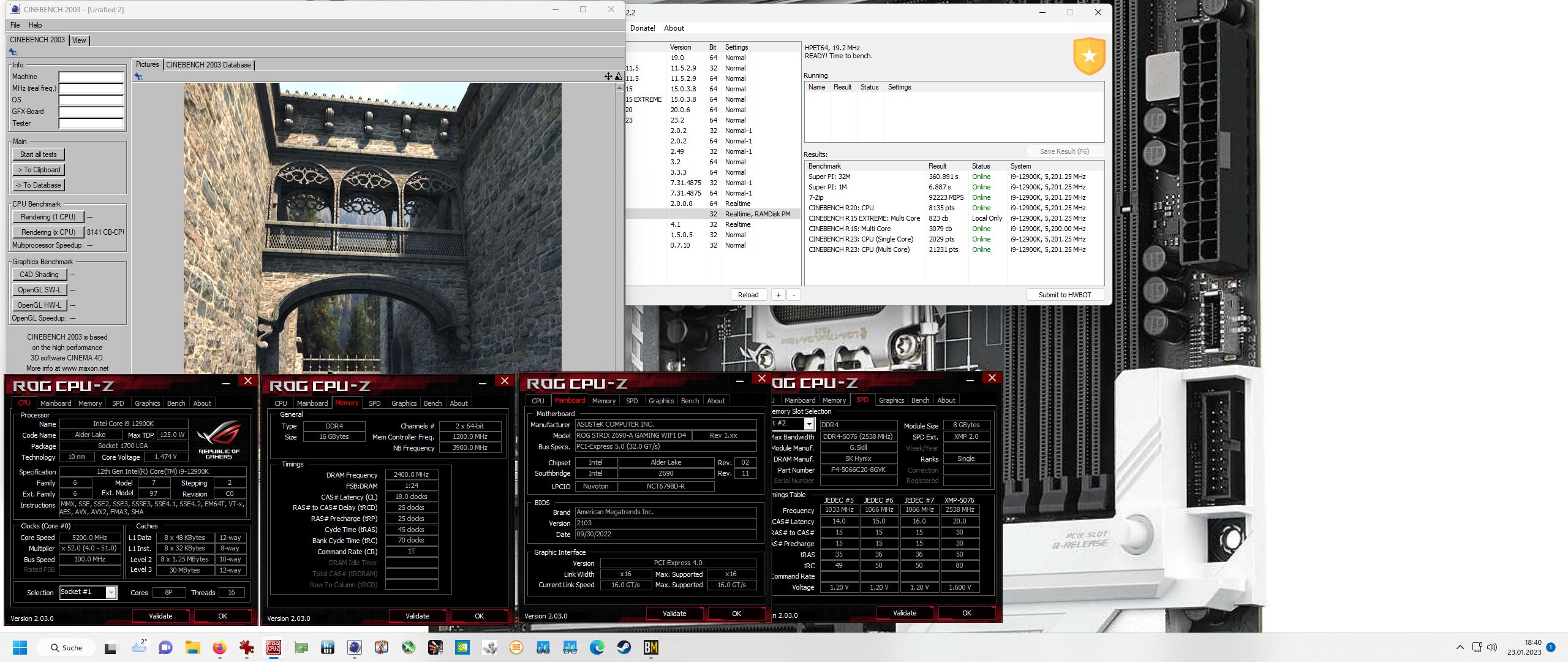
Task: Open the blue bars benchmark app on taskbar
Action: pyautogui.click(x=328, y=647)
